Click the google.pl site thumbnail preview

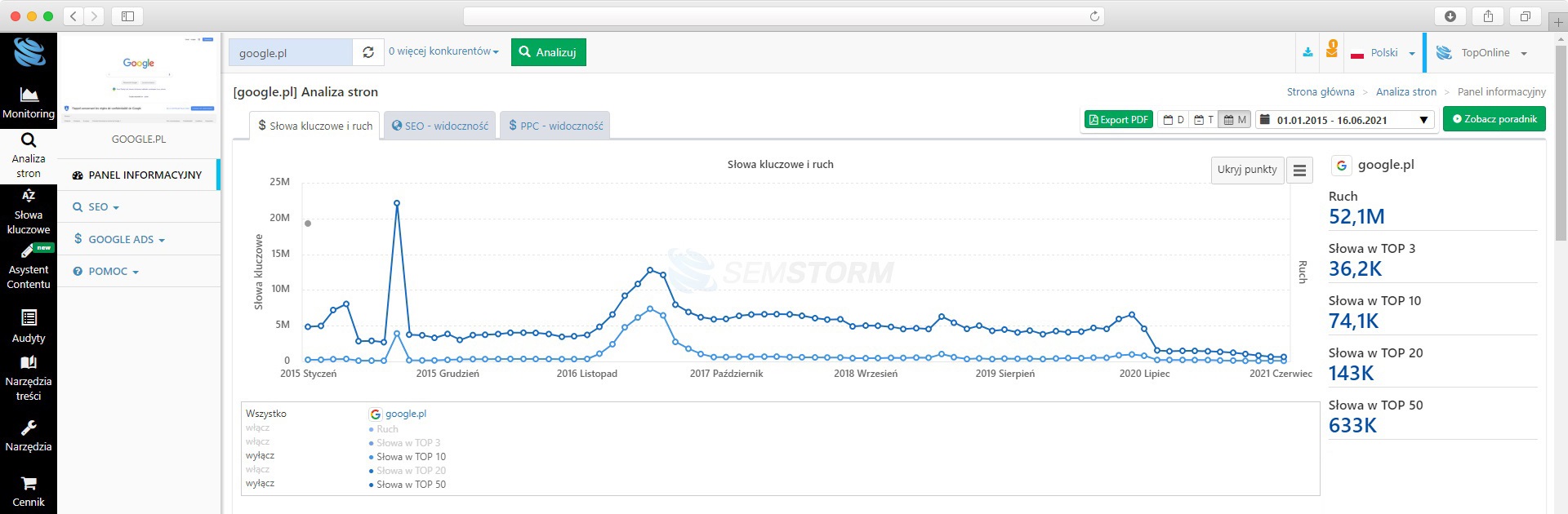[139, 80]
